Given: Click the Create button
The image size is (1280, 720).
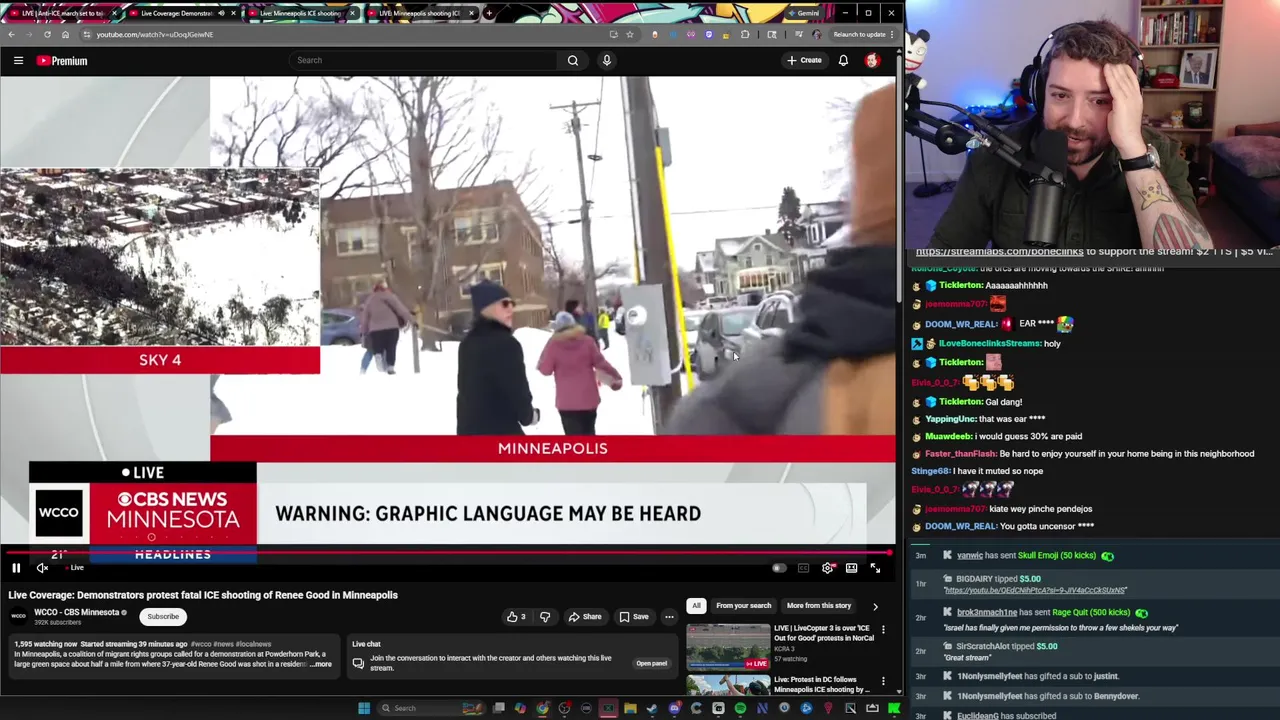Looking at the screenshot, I should click(804, 60).
